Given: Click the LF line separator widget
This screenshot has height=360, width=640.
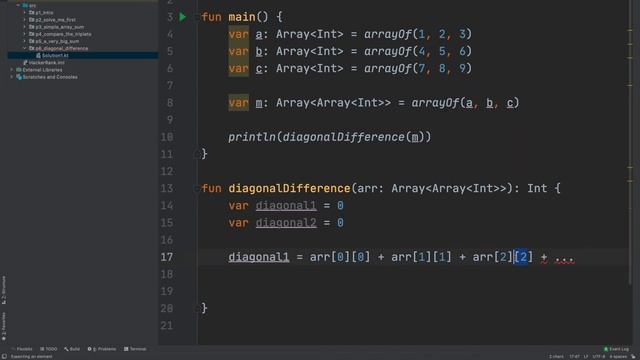Looking at the screenshot, I should click(586, 357).
